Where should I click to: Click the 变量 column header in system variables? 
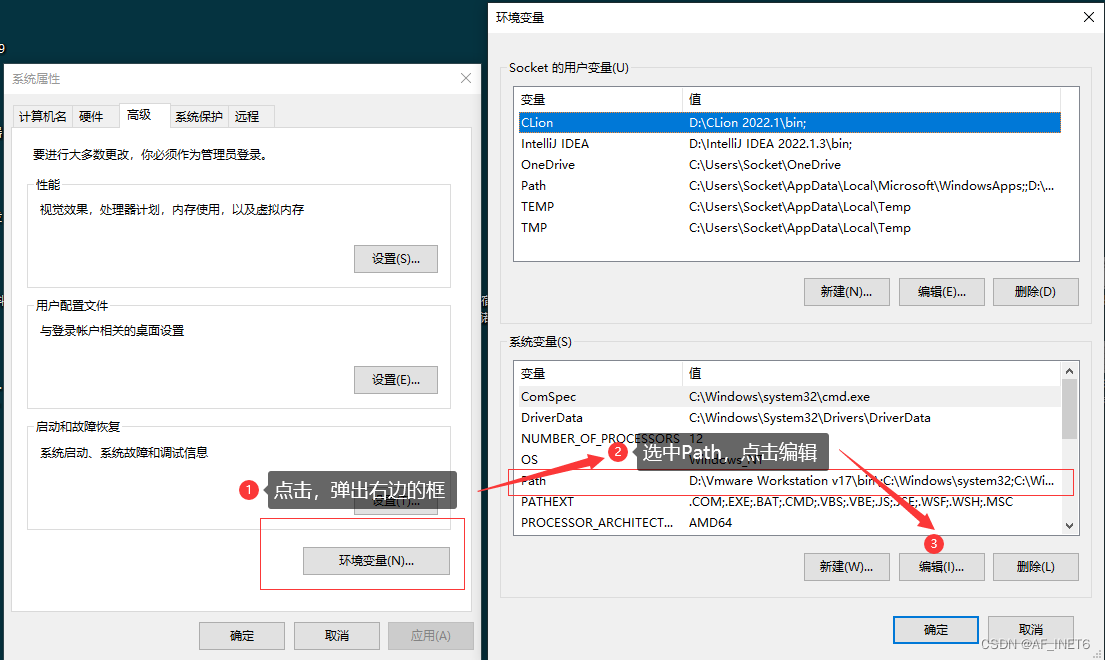coord(600,373)
